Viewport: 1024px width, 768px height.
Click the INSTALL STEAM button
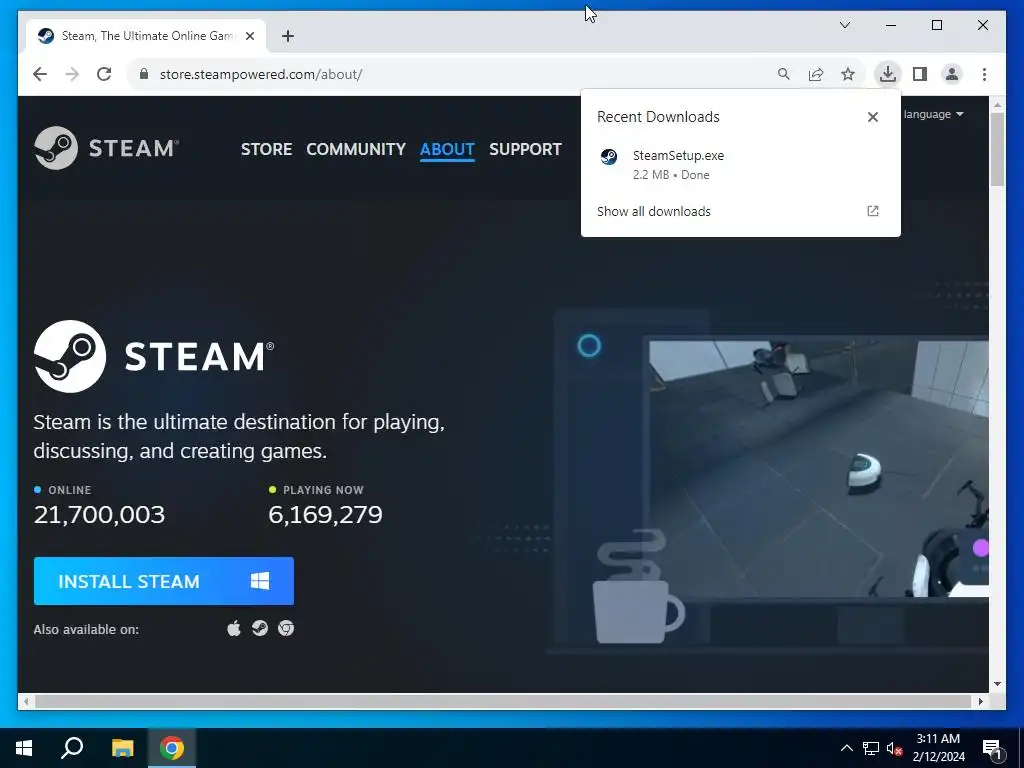click(x=164, y=581)
